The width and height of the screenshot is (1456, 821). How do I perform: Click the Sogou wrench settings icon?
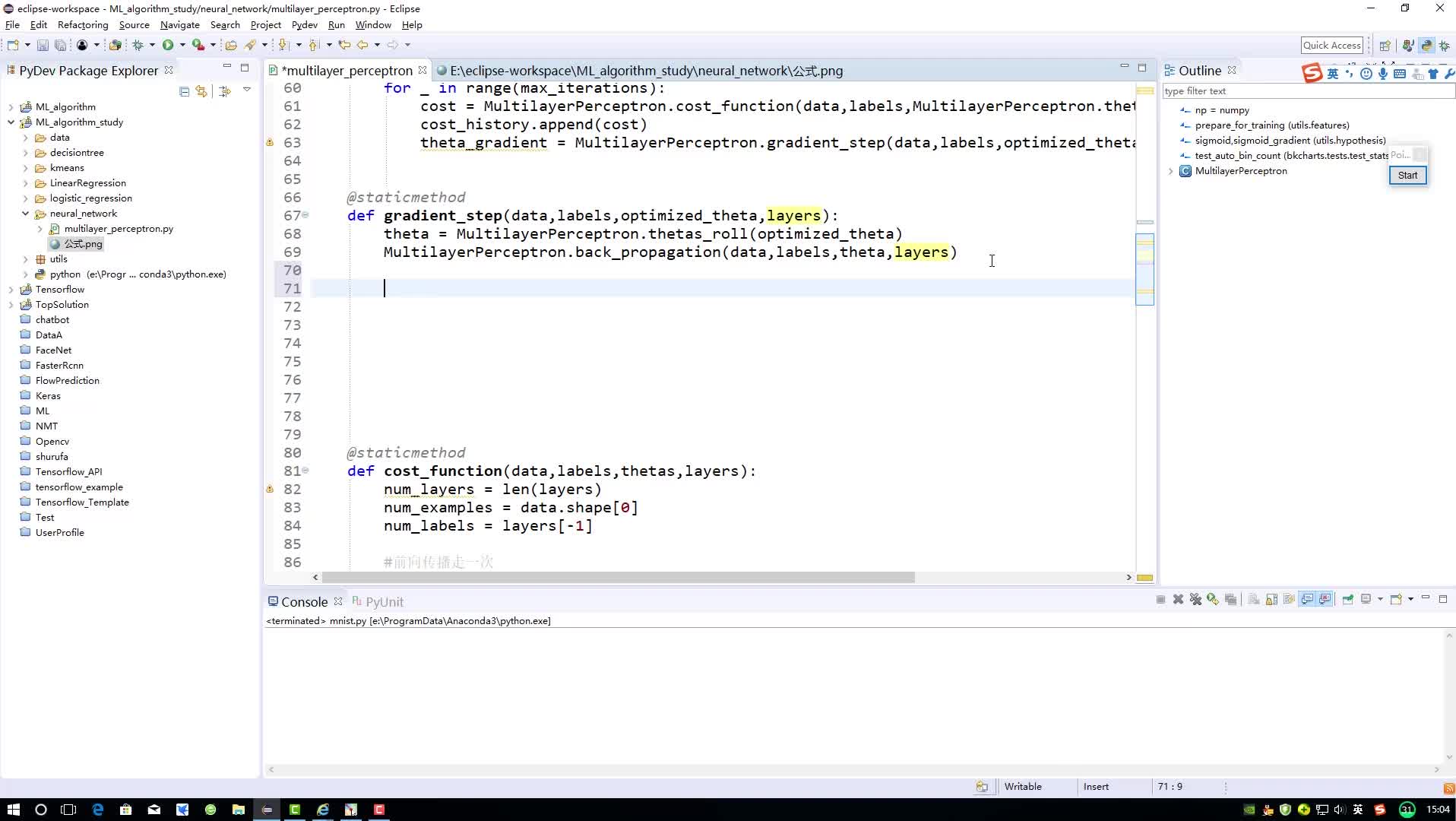pyautogui.click(x=1449, y=74)
